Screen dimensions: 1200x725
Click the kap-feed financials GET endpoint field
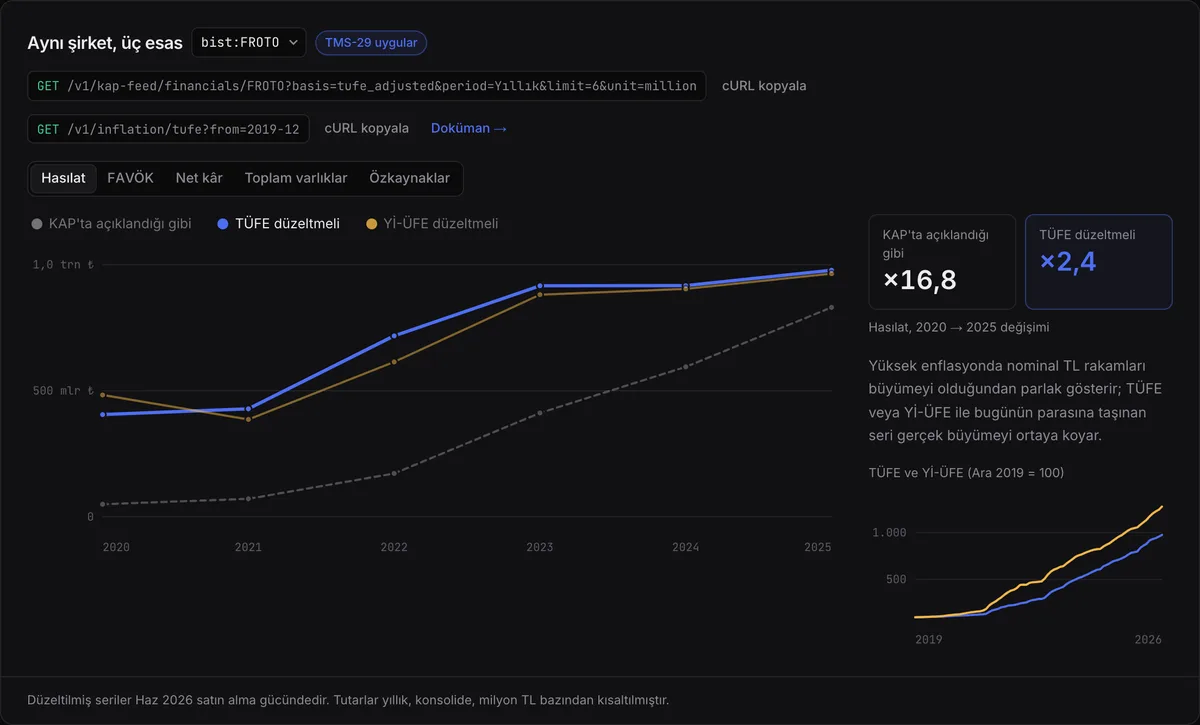coord(367,86)
